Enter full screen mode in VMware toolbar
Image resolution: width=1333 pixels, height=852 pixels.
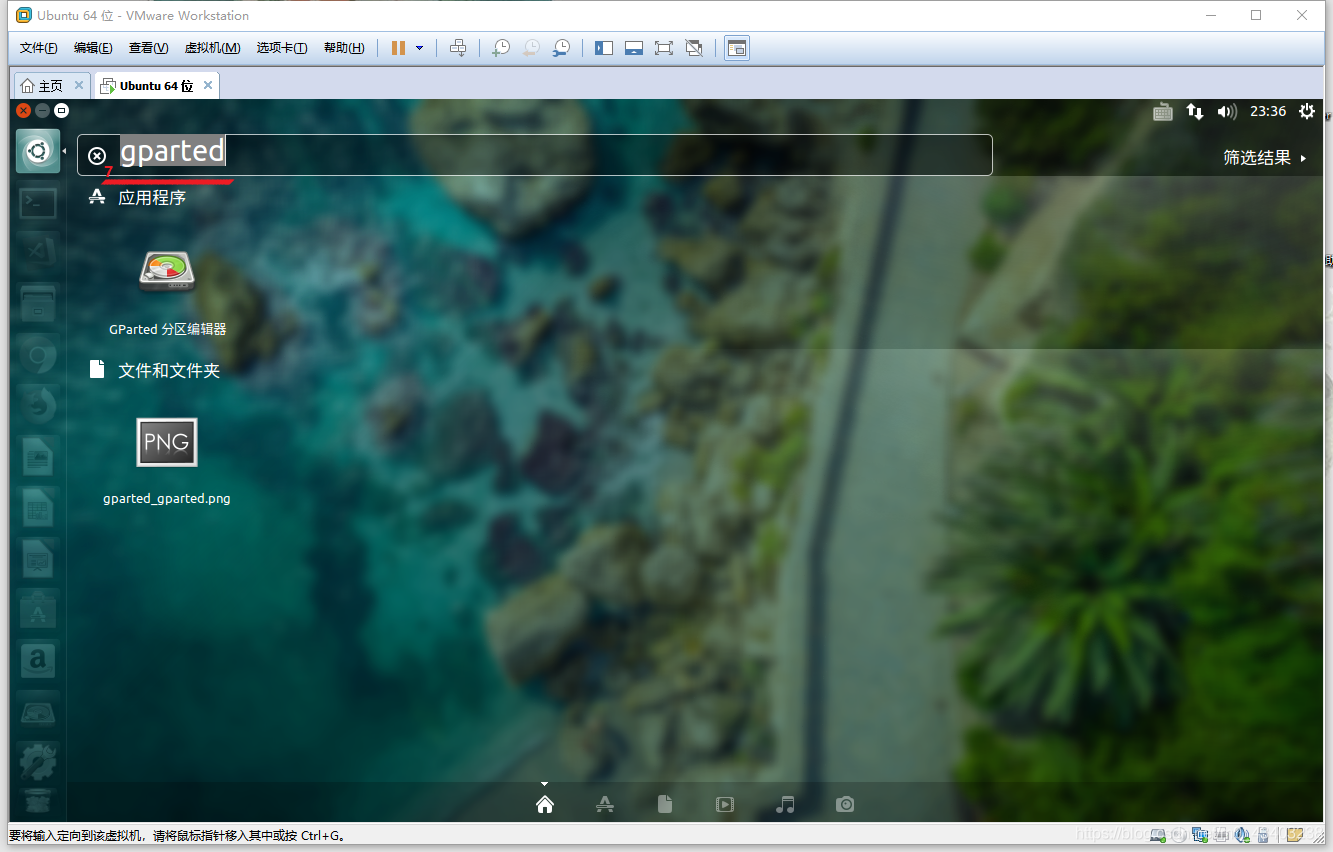point(663,48)
